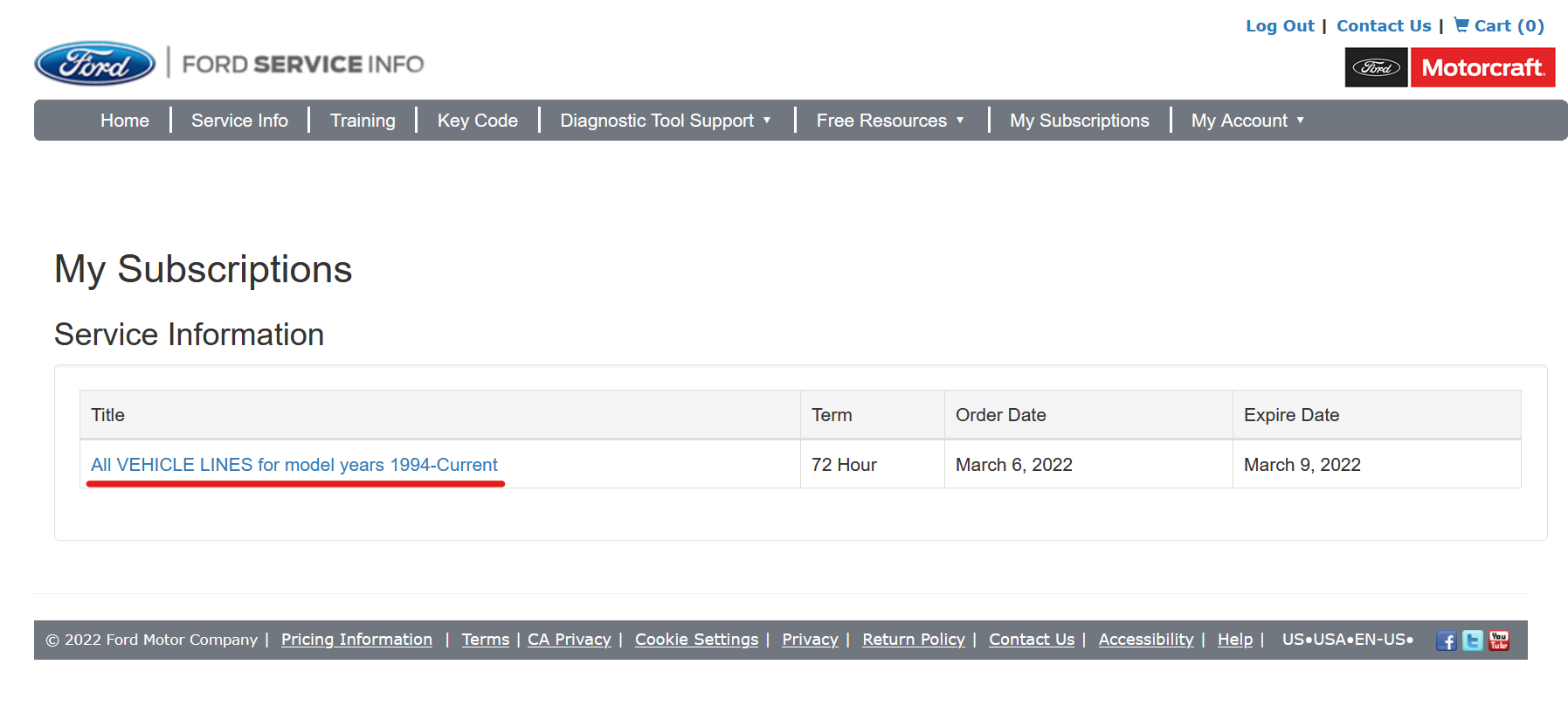This screenshot has width=1568, height=713.
Task: Open the Training nav item
Action: point(363,121)
